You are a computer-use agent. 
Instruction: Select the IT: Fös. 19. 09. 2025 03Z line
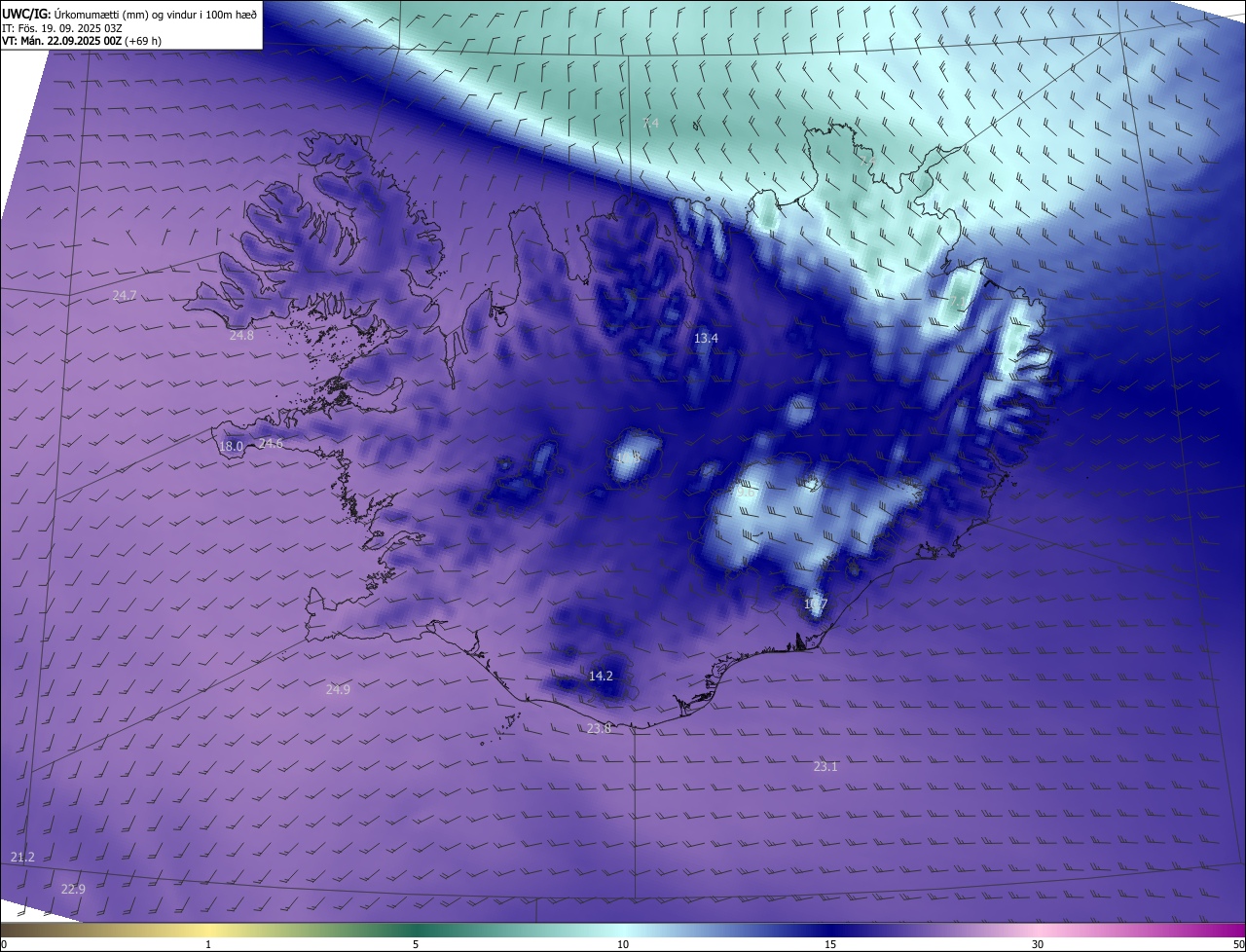tap(62, 27)
